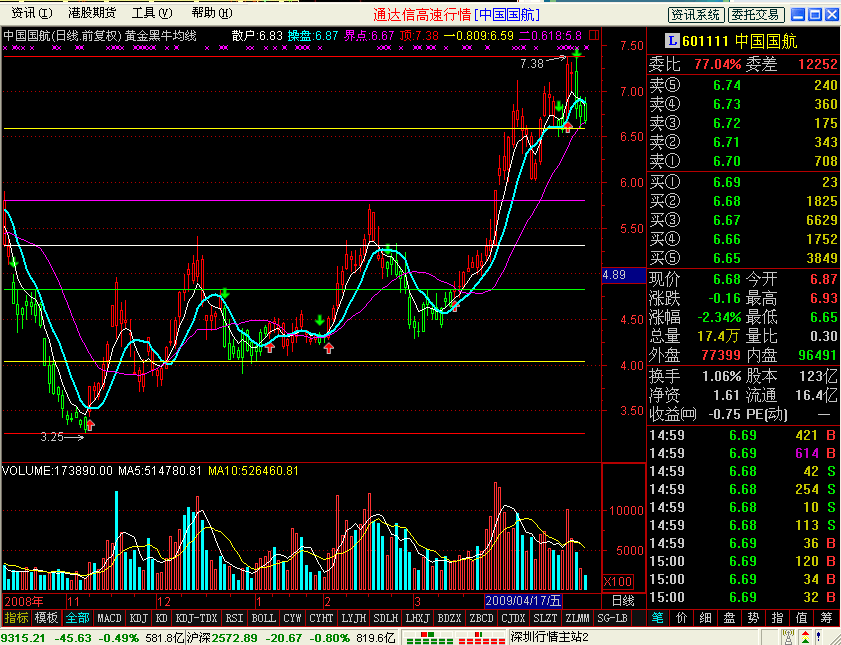This screenshot has width=841, height=645.
Task: Click the 深圳行情主站2 server status
Action: click(x=549, y=637)
